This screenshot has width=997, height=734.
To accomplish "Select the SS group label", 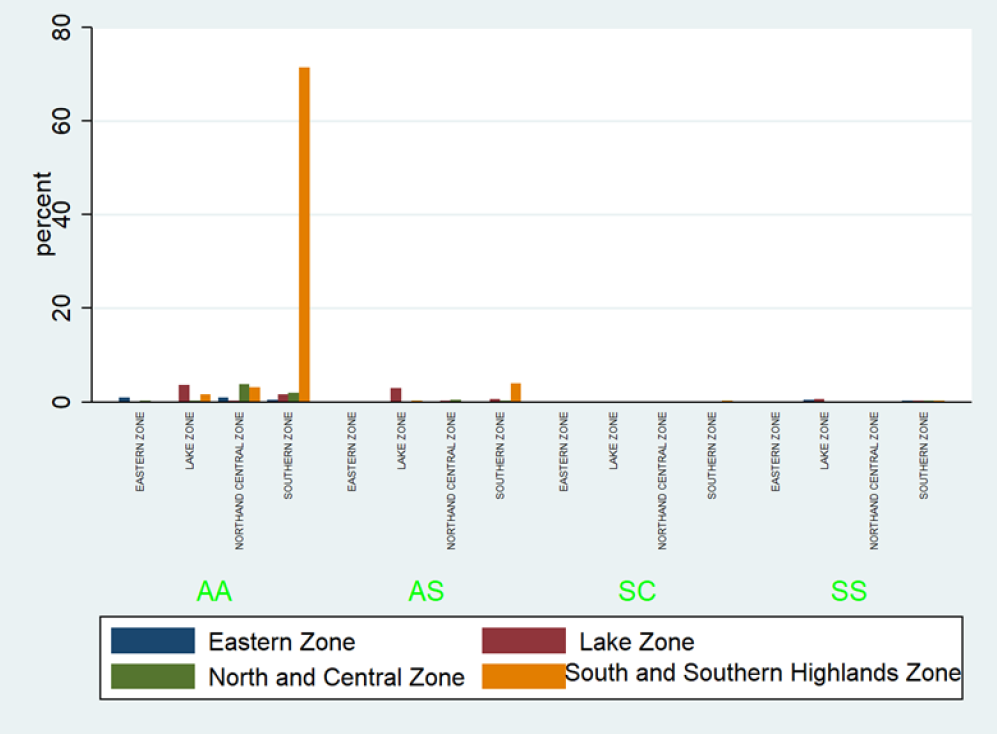I will pyautogui.click(x=849, y=592).
